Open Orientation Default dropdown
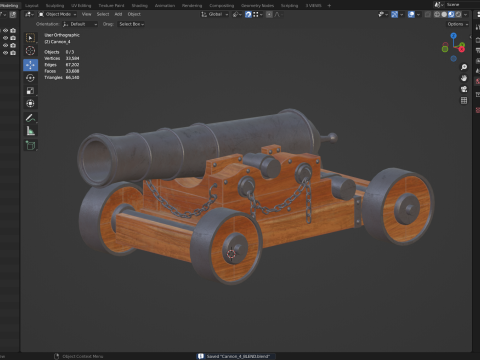The image size is (480, 360). (x=80, y=24)
